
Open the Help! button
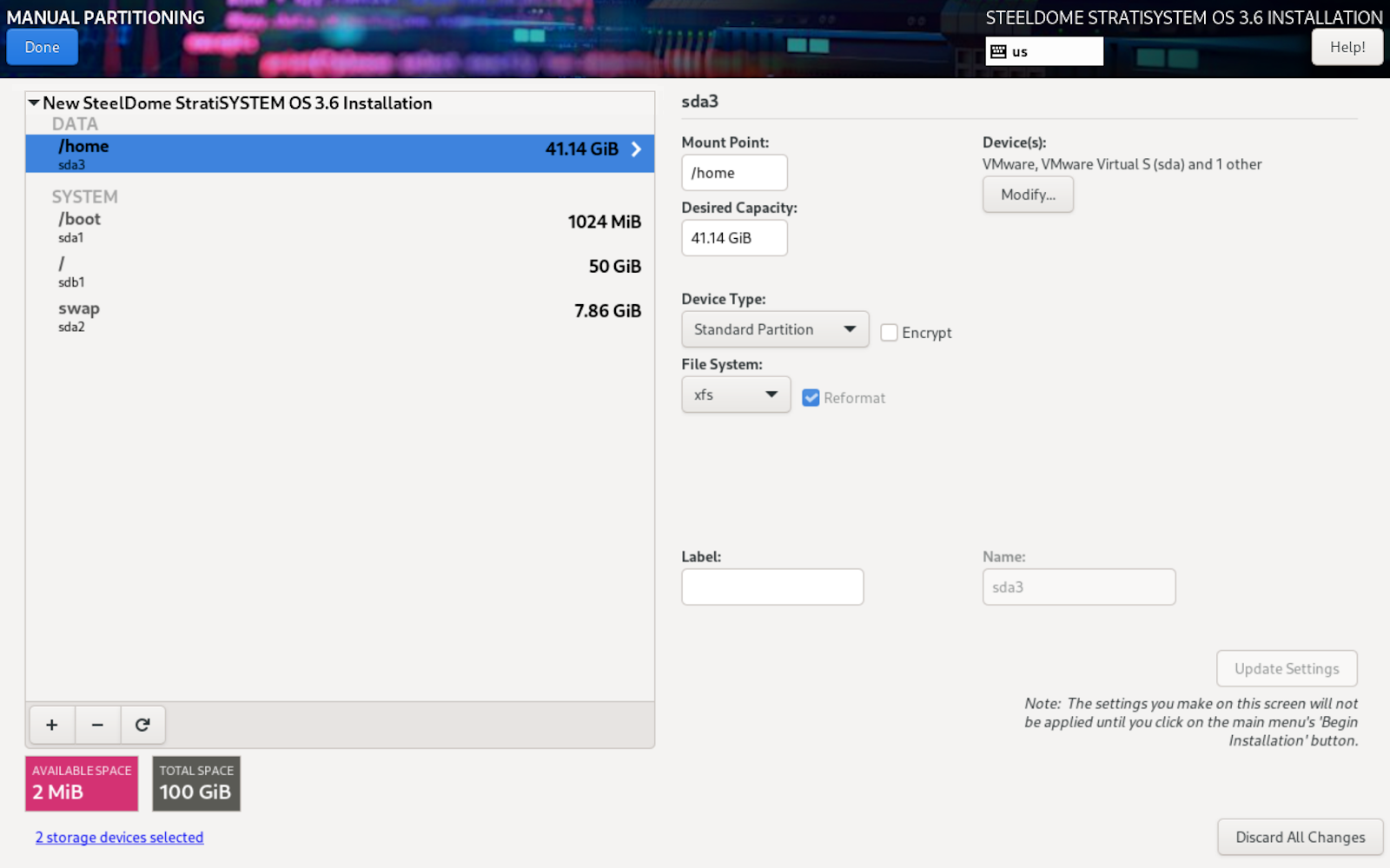click(1347, 47)
